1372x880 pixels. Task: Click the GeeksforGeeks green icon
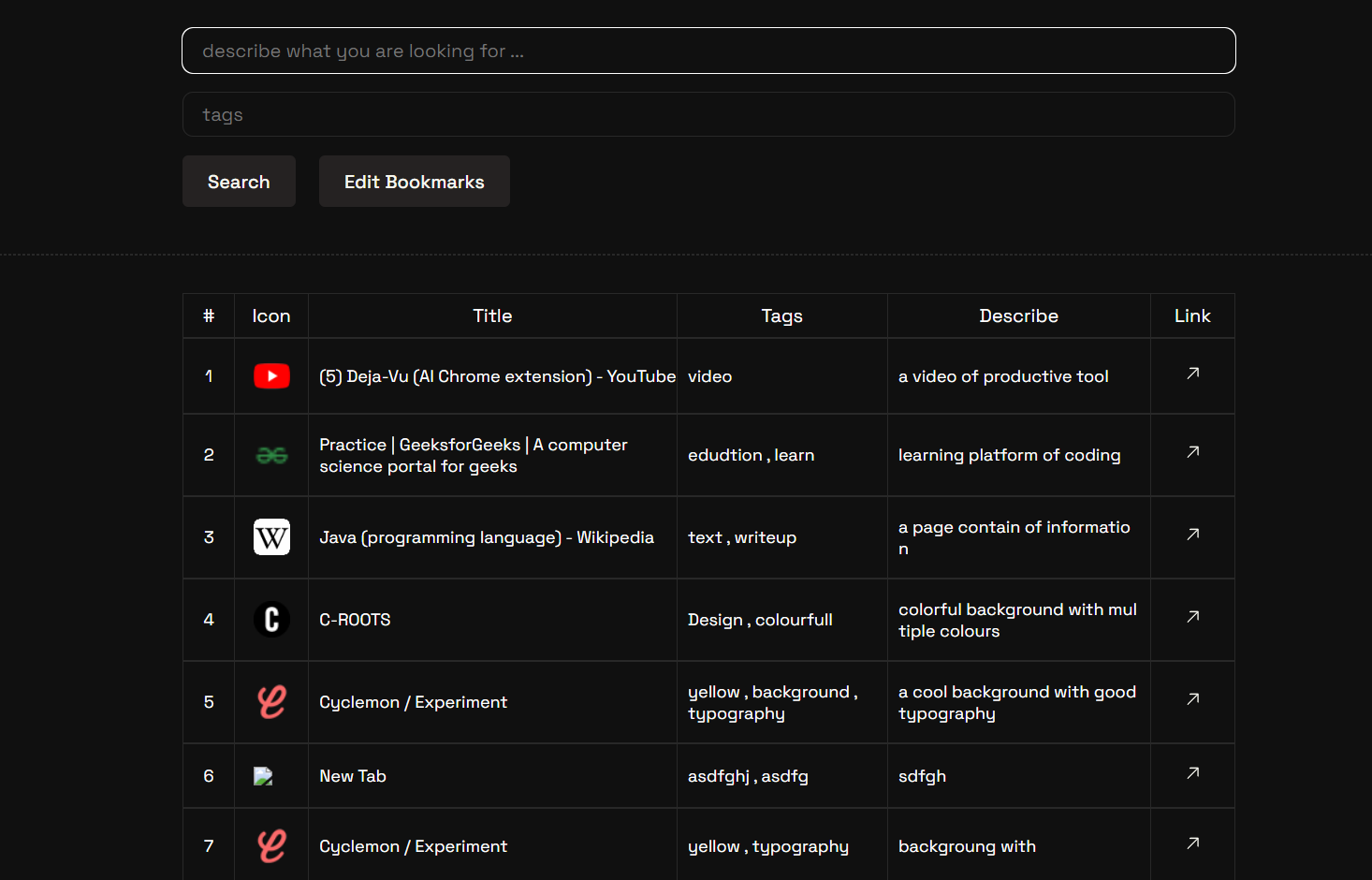pyautogui.click(x=271, y=455)
